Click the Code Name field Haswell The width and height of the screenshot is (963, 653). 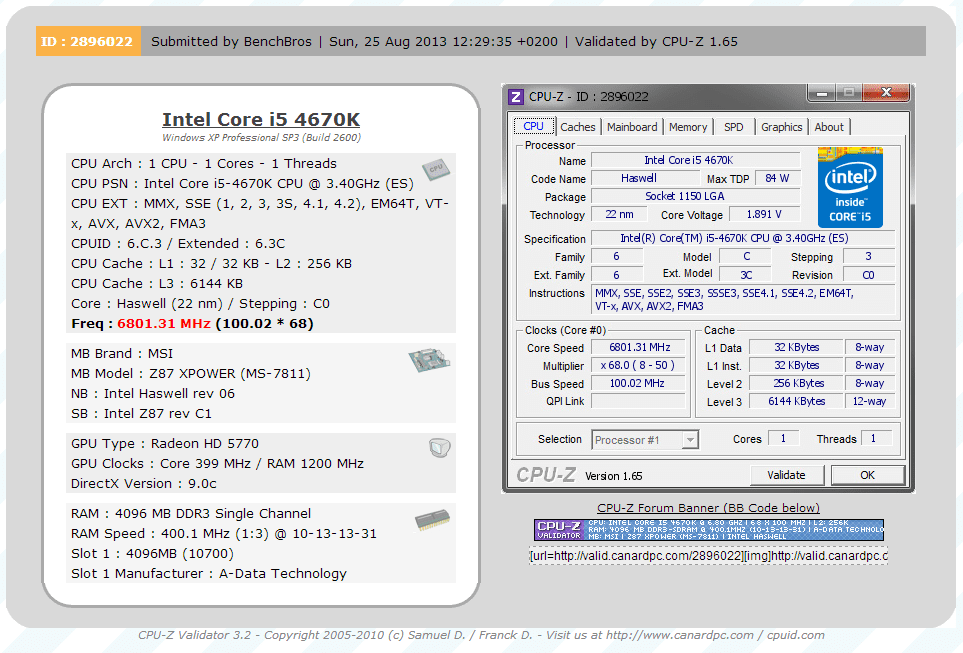click(644, 178)
